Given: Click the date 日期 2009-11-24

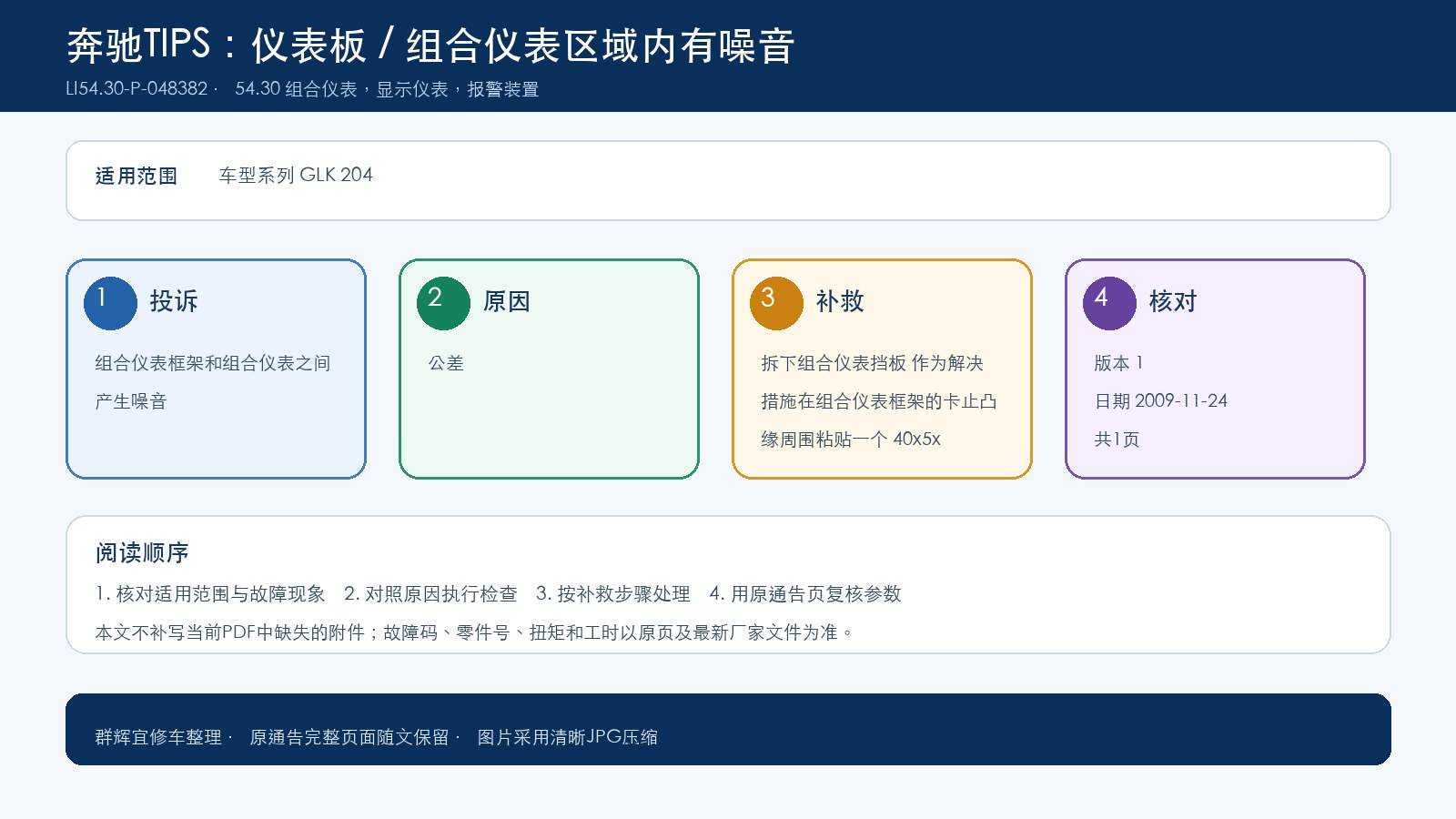Looking at the screenshot, I should 1161,401.
